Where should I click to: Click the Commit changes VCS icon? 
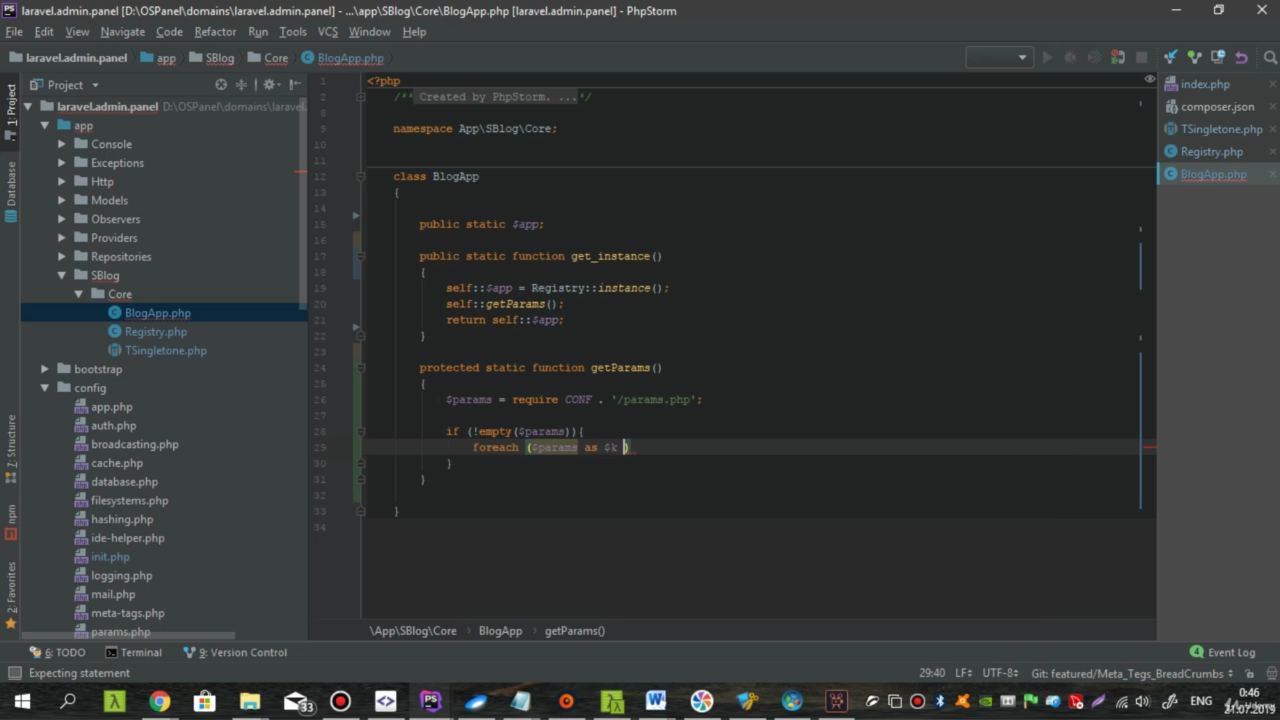point(1194,57)
